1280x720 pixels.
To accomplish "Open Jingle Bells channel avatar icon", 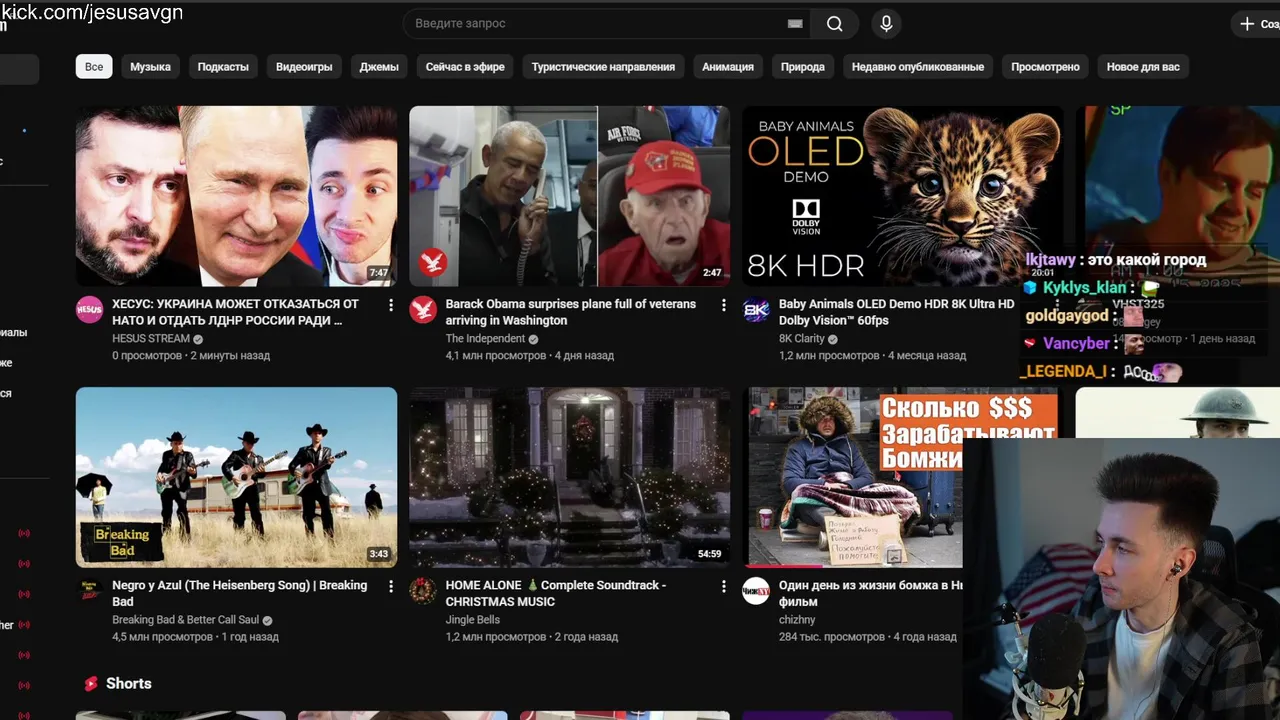I will click(x=423, y=591).
